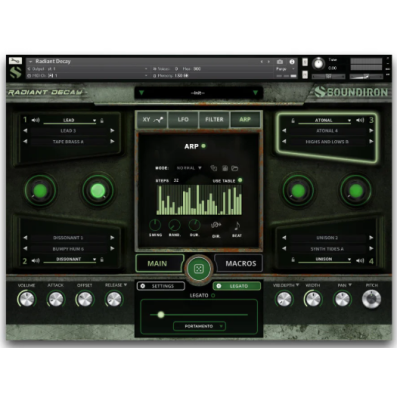Click the wrench edit icon top-left
The image size is (397, 397).
click(15, 61)
